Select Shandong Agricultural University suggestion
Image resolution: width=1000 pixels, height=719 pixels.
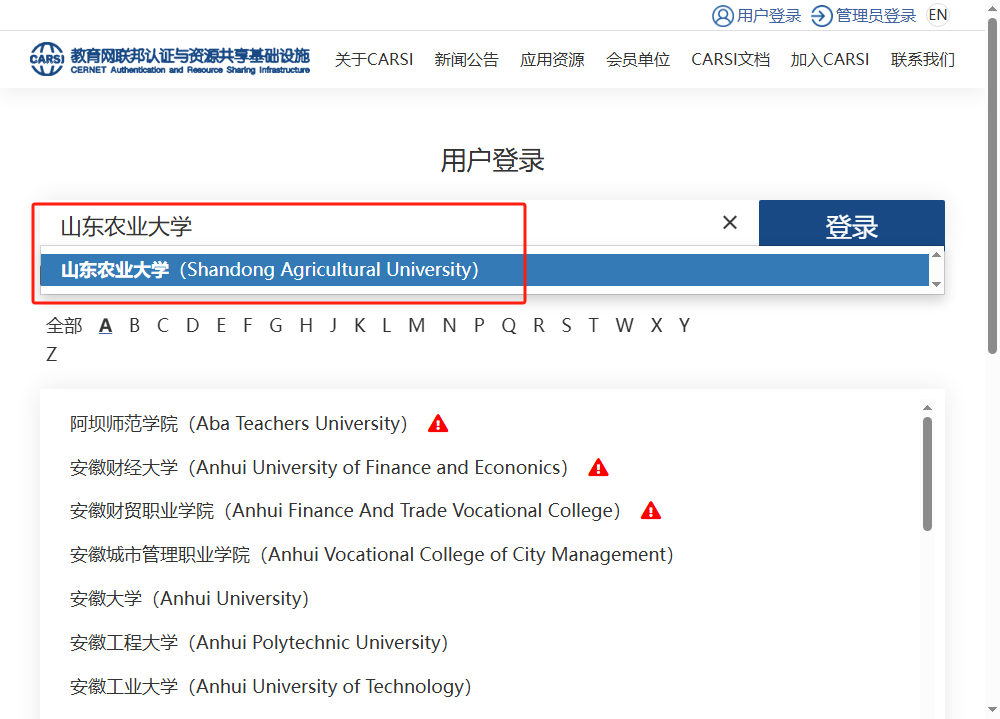click(270, 270)
